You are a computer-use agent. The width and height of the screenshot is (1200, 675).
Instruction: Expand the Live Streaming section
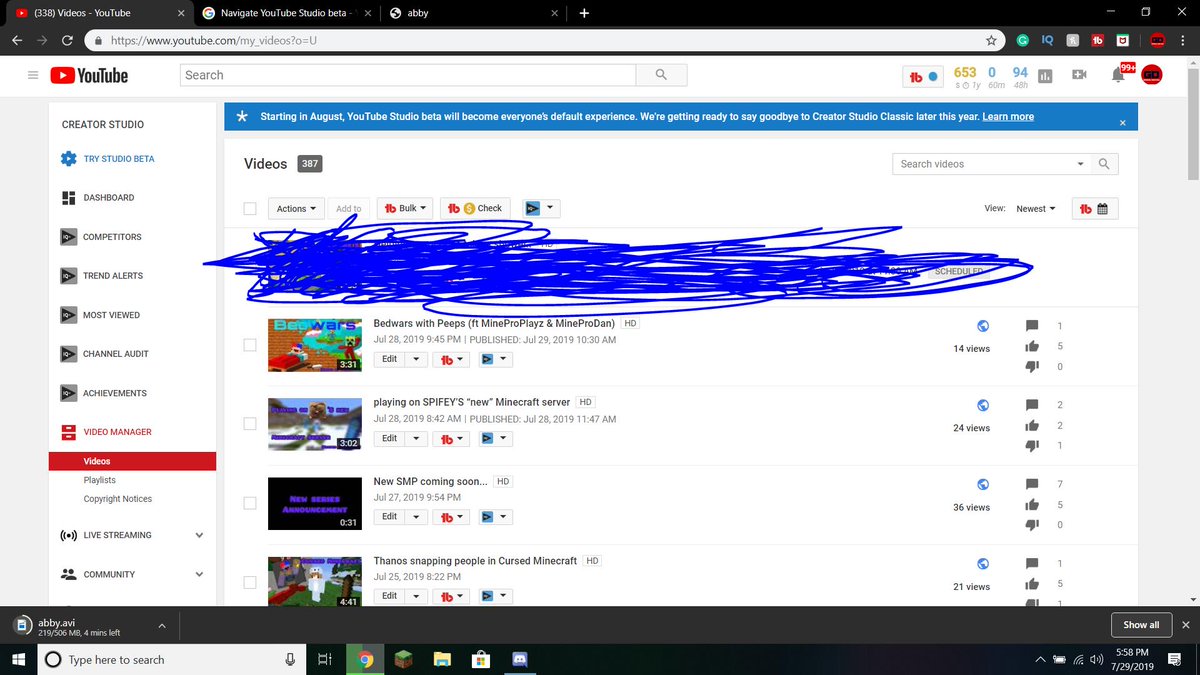pyautogui.click(x=199, y=535)
